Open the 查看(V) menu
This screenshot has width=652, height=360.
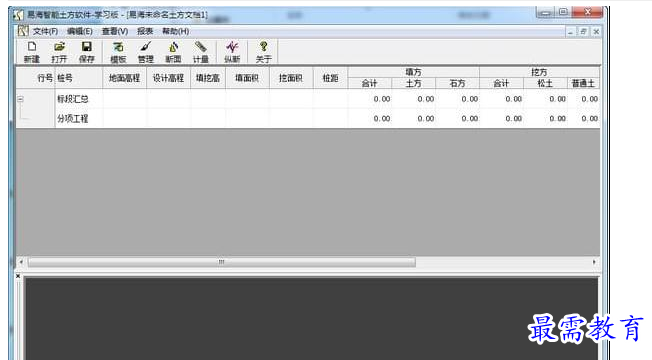pyautogui.click(x=115, y=31)
